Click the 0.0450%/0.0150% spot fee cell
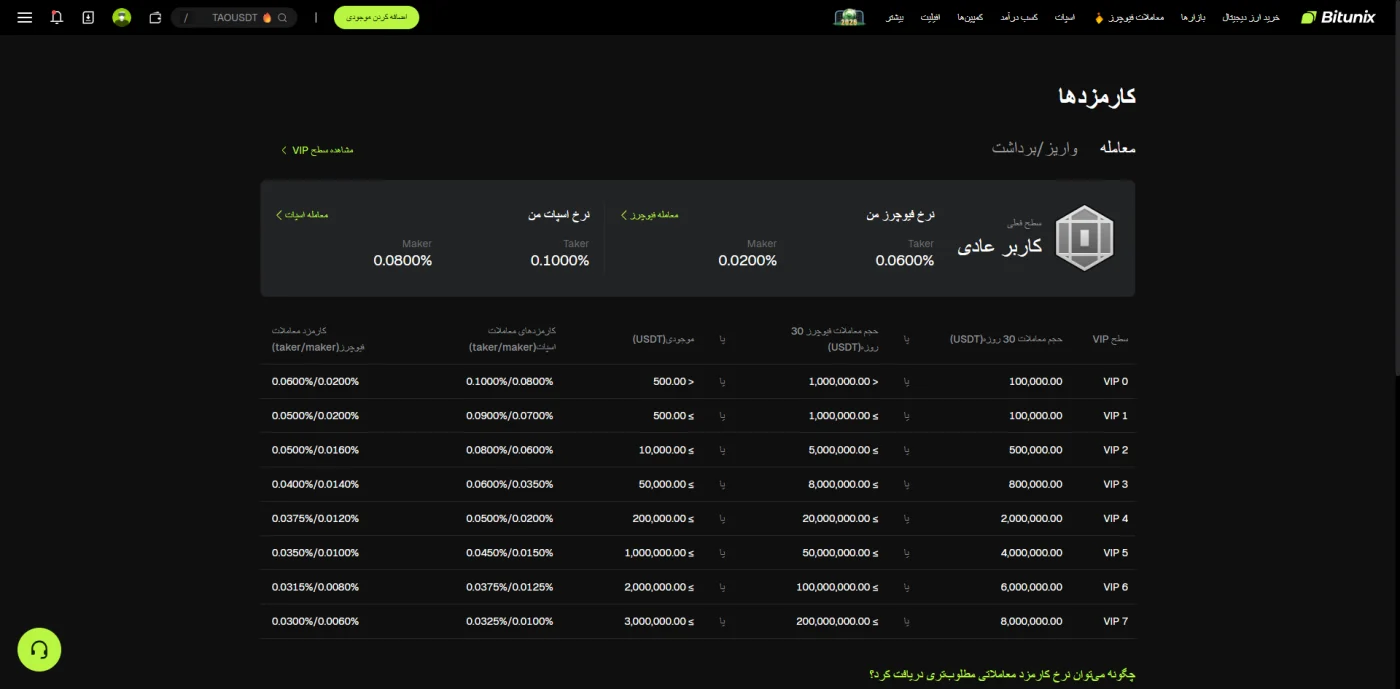 coord(509,553)
